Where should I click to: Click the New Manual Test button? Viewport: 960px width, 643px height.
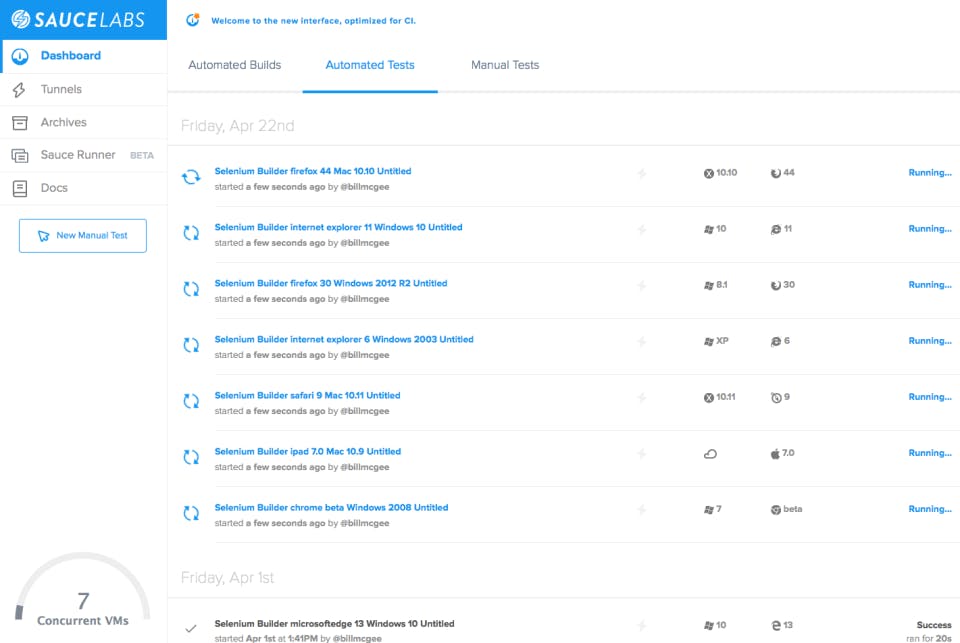[x=82, y=235]
